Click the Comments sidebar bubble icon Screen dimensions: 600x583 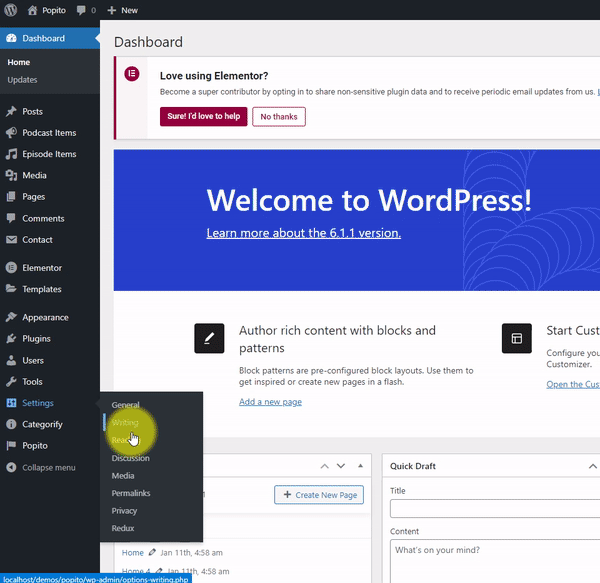point(11,218)
